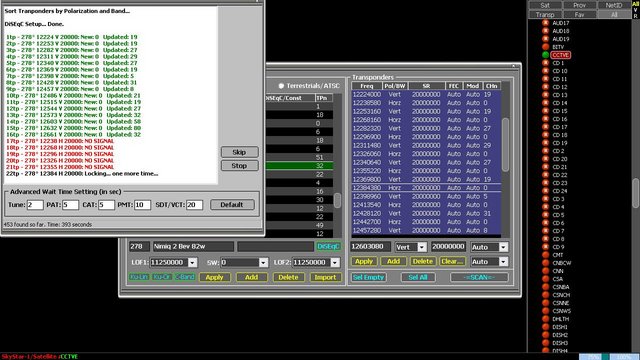Click the icon next to BBTV channel

545,47
